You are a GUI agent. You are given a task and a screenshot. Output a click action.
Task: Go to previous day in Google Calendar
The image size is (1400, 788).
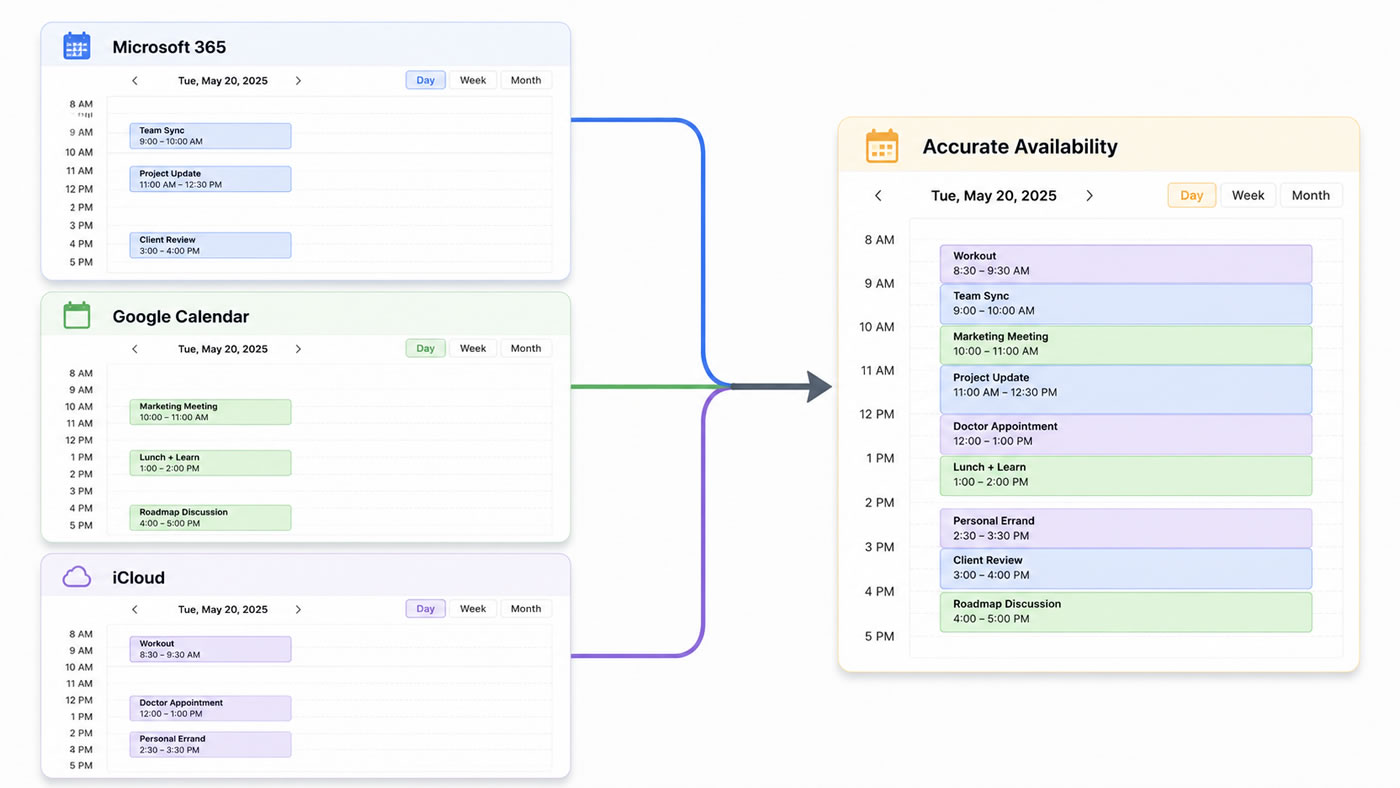(x=135, y=349)
